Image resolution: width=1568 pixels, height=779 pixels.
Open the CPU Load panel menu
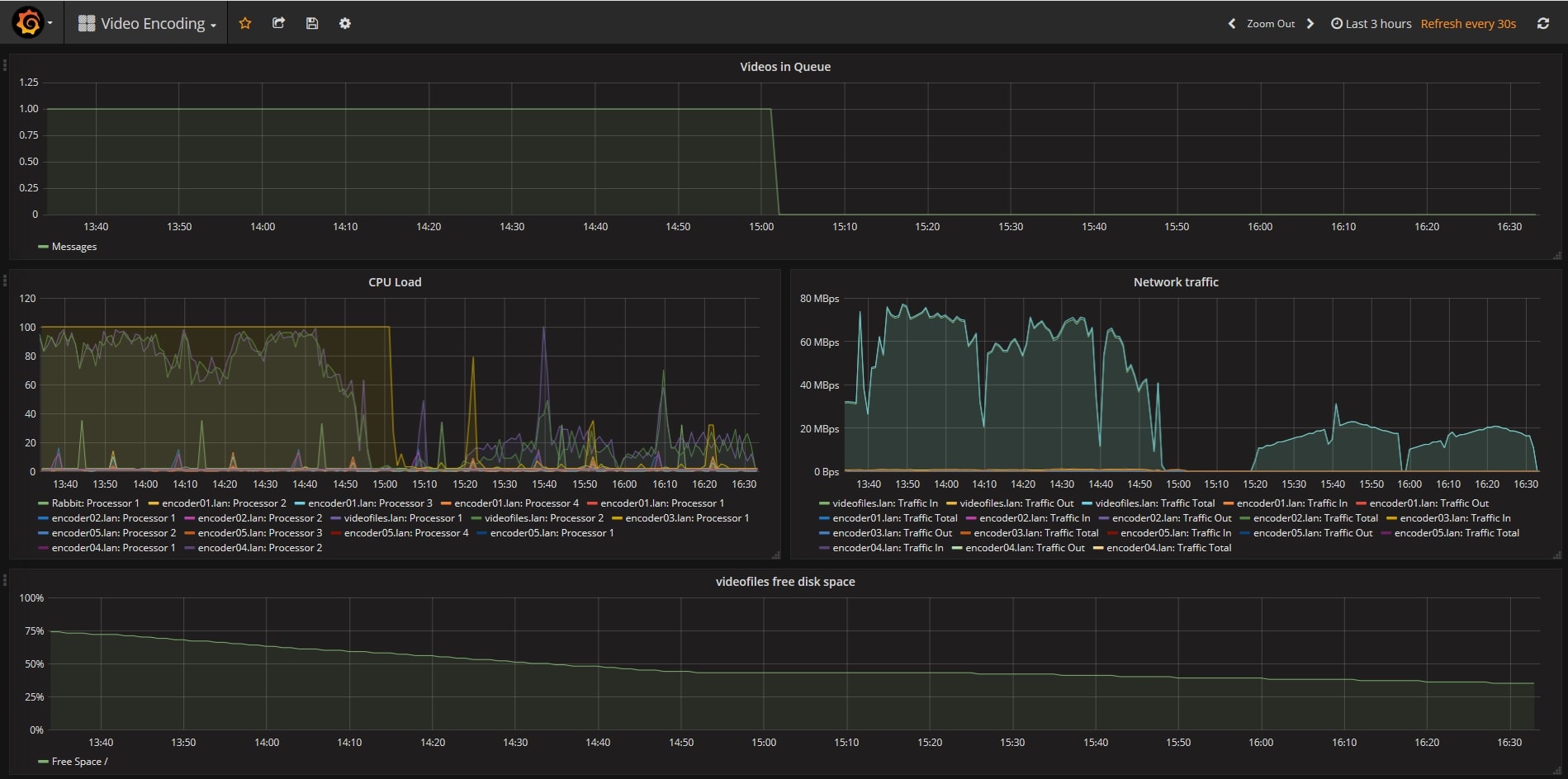pos(393,281)
